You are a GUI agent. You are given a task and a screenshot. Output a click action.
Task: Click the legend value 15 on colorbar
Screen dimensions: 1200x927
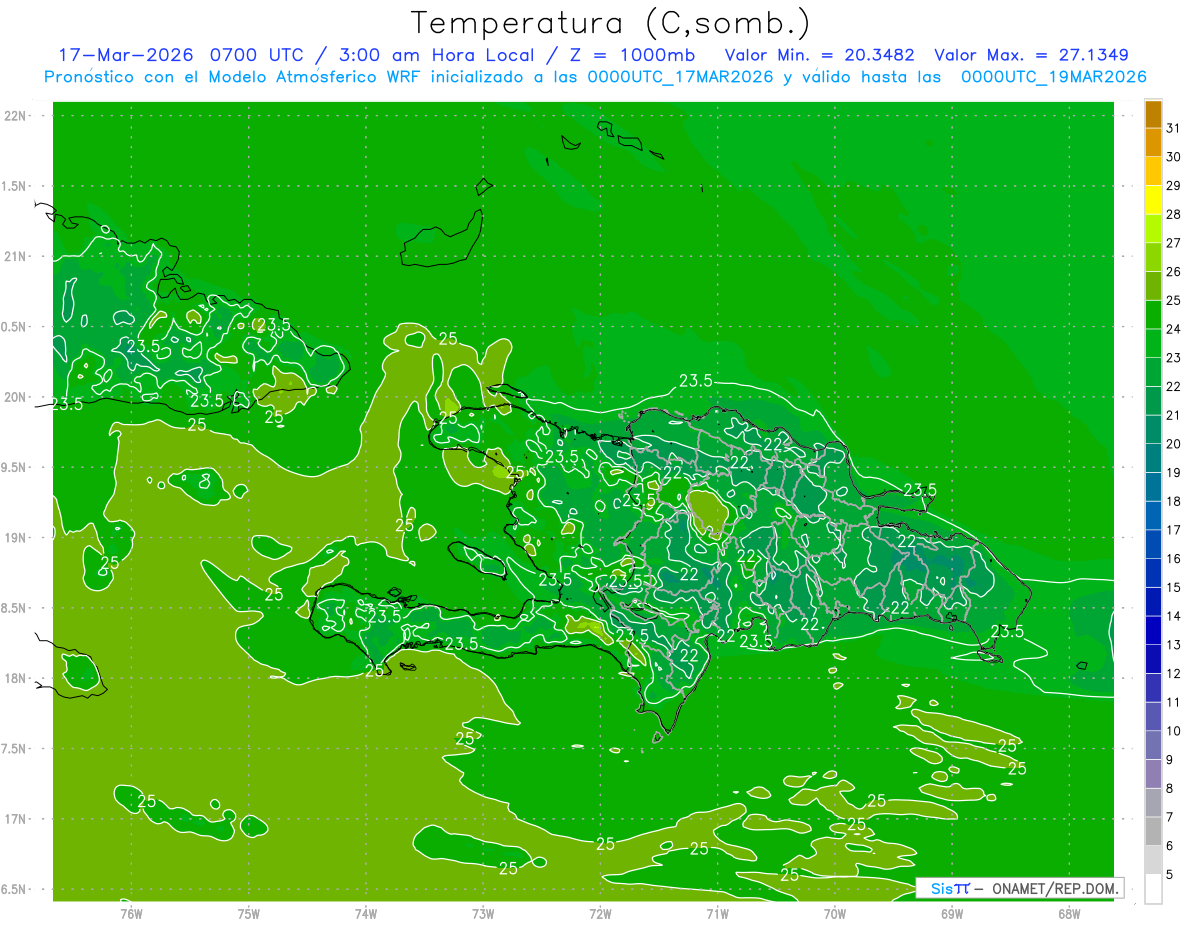click(1174, 587)
